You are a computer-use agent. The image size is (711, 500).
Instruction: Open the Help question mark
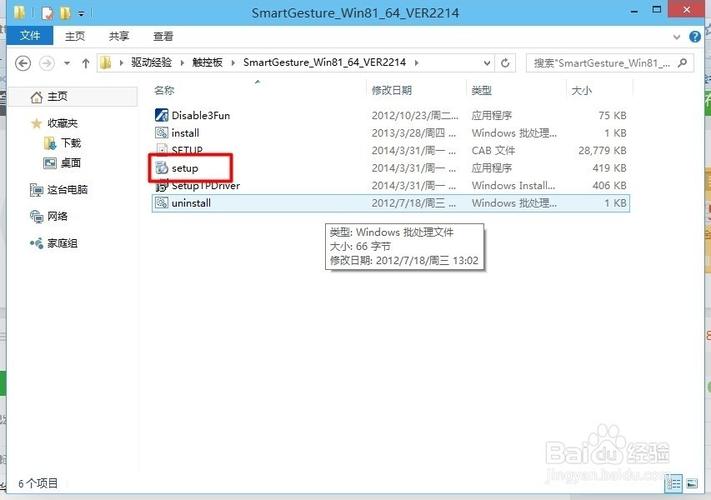[695, 37]
